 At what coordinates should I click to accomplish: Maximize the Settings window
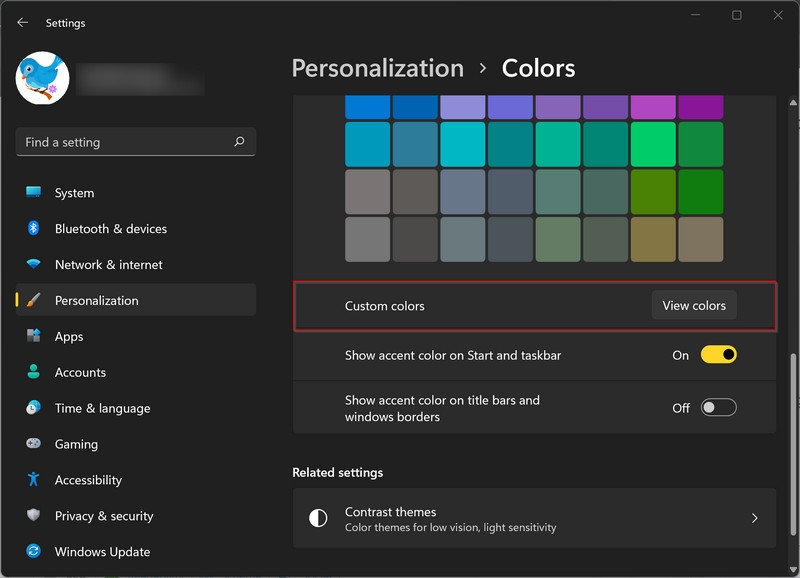736,15
